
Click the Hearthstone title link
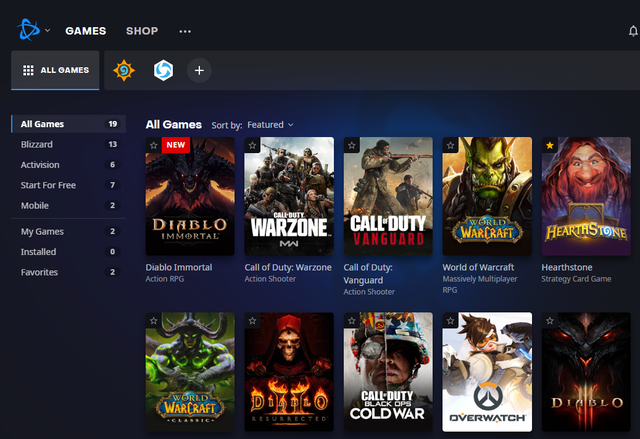tap(567, 267)
